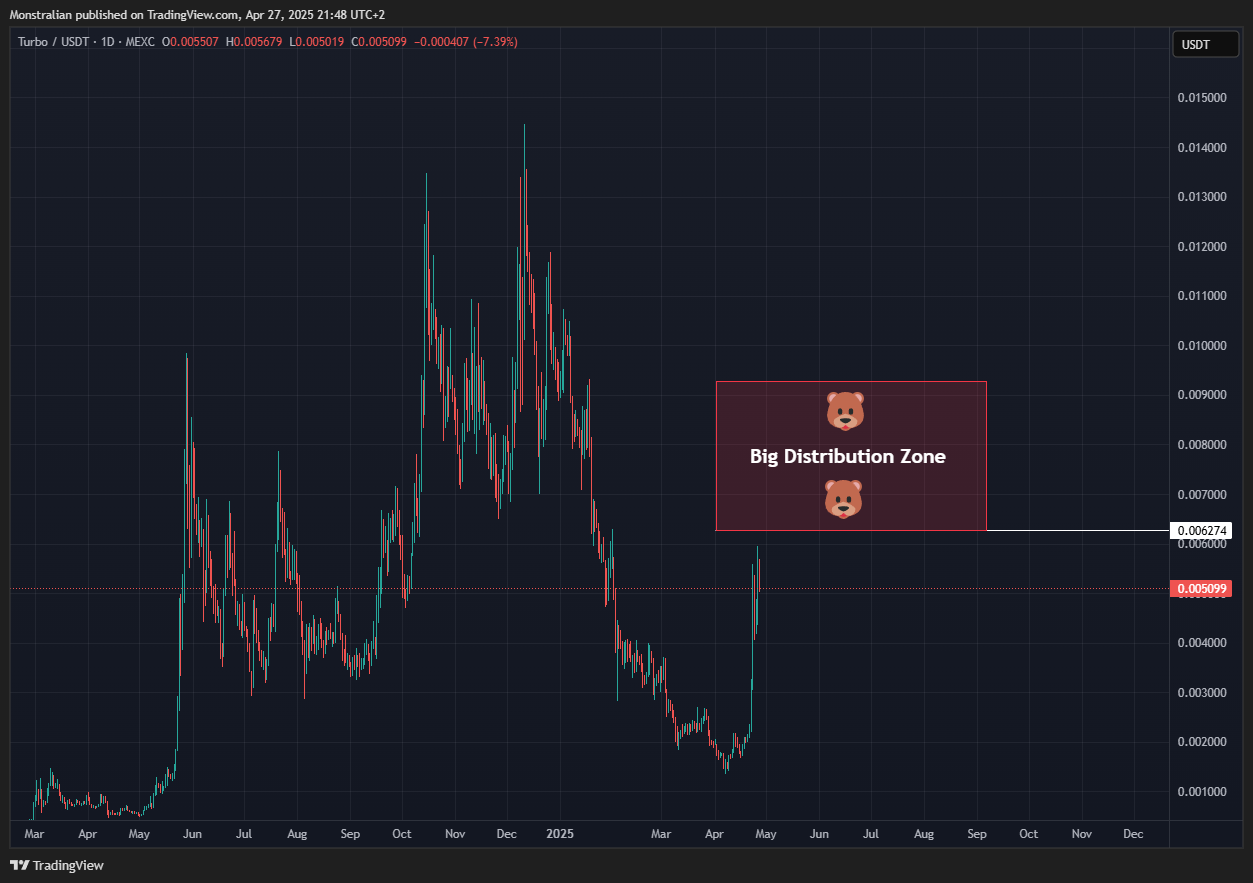The width and height of the screenshot is (1253, 883).
Task: Click the 0.002000 price axis label
Action: pos(1200,742)
